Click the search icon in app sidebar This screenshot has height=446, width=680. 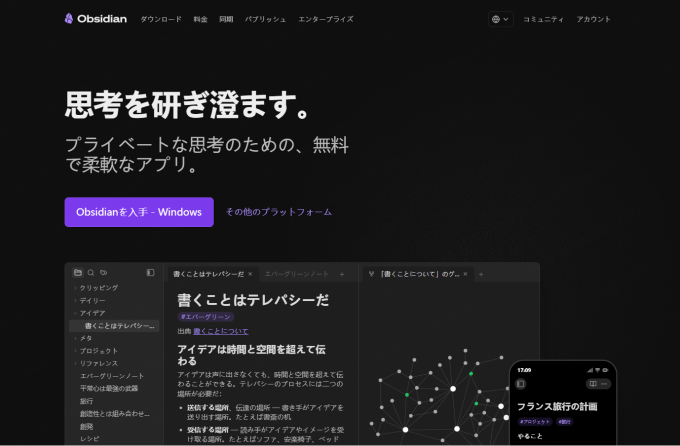click(91, 272)
